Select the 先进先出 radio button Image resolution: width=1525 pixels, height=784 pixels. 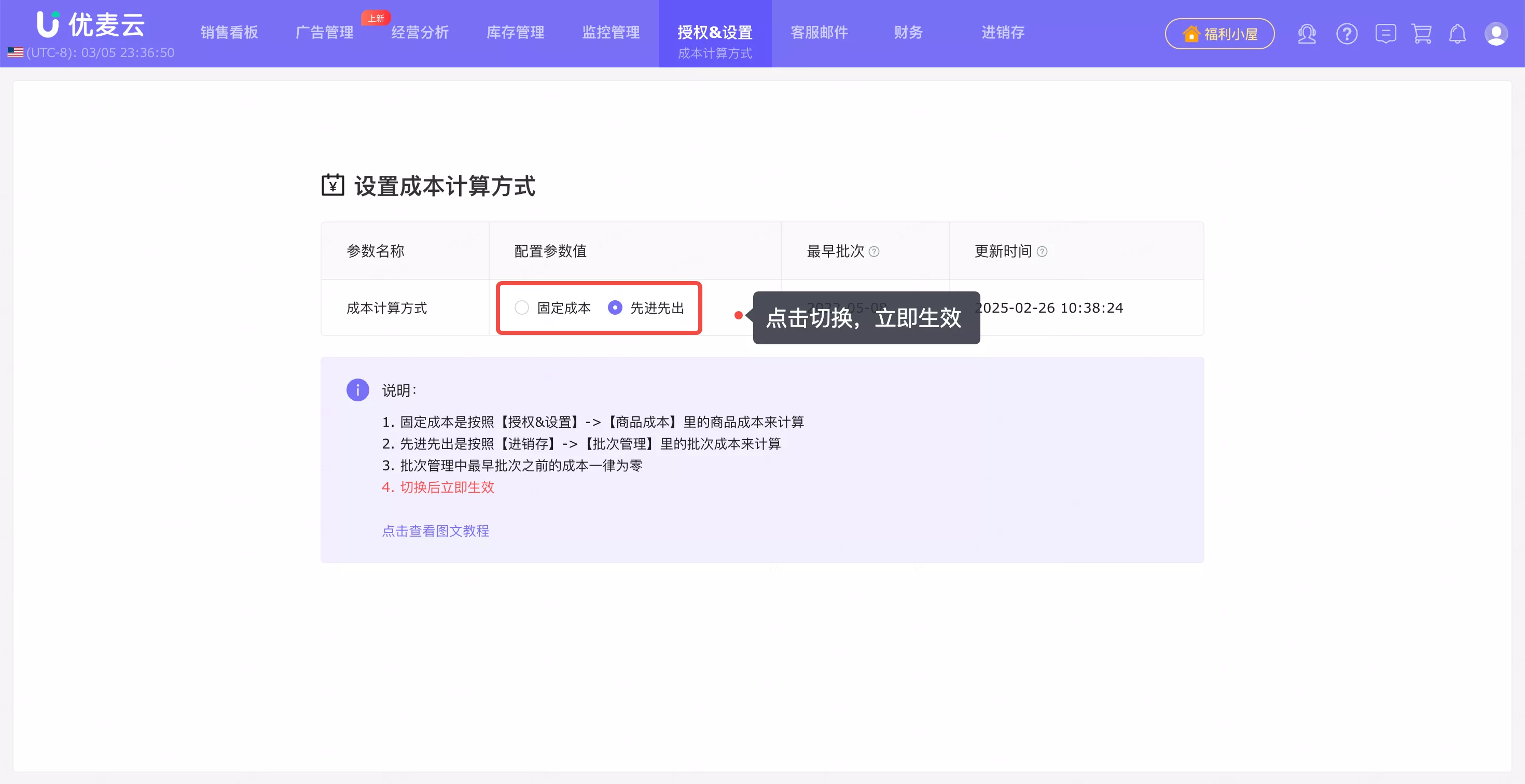coord(615,307)
